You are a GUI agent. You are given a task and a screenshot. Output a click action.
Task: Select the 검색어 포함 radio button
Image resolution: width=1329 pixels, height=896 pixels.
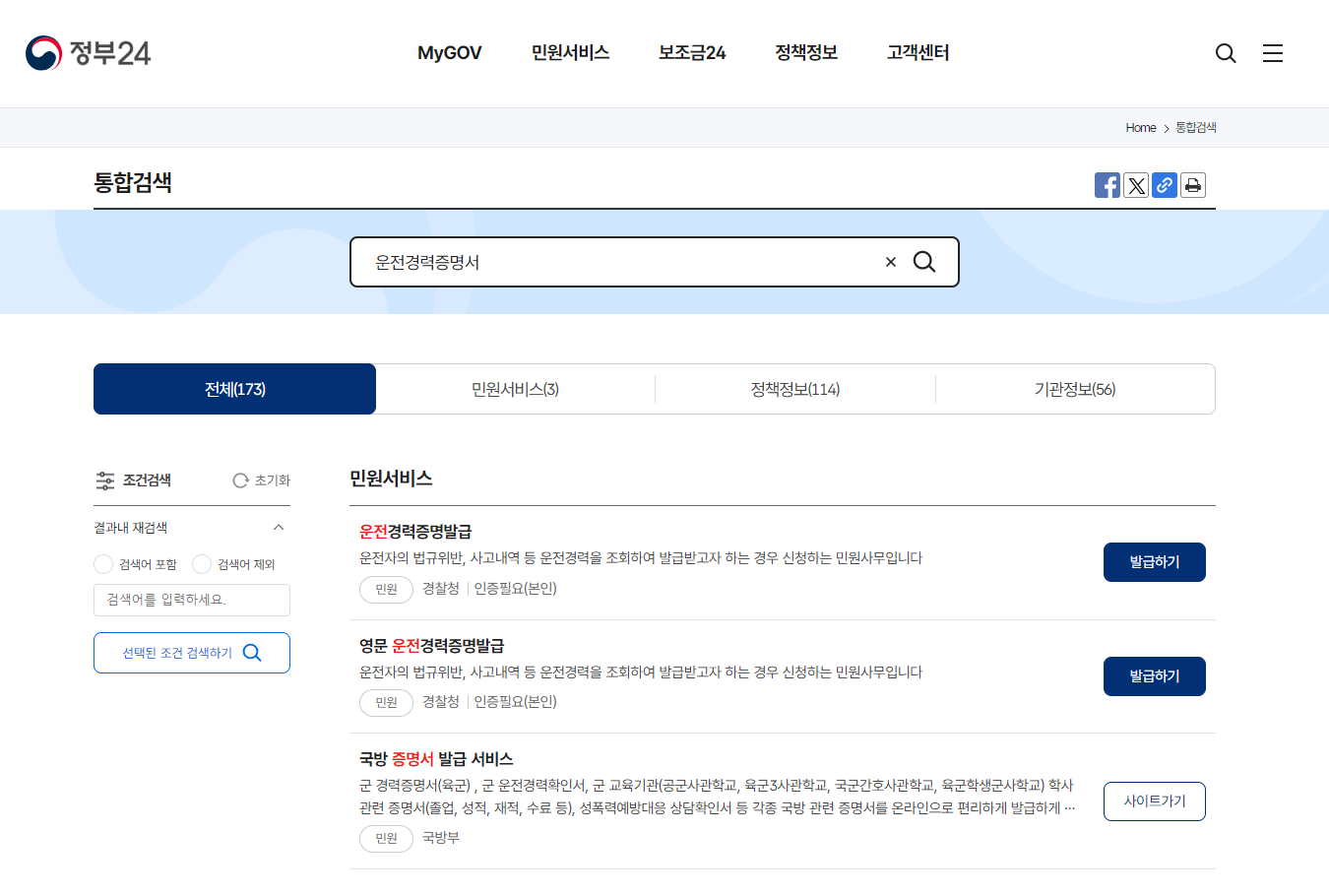102,564
